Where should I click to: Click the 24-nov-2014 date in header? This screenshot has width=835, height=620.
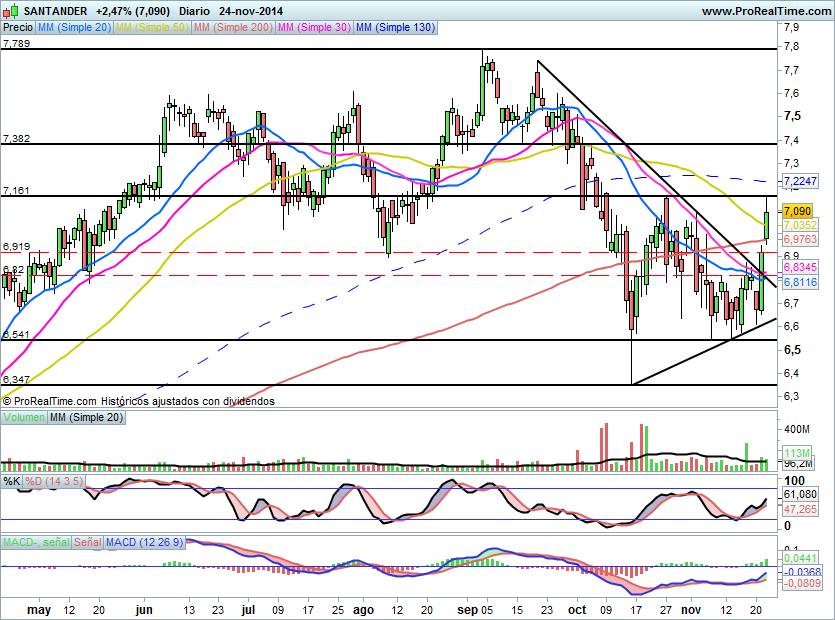[x=253, y=11]
